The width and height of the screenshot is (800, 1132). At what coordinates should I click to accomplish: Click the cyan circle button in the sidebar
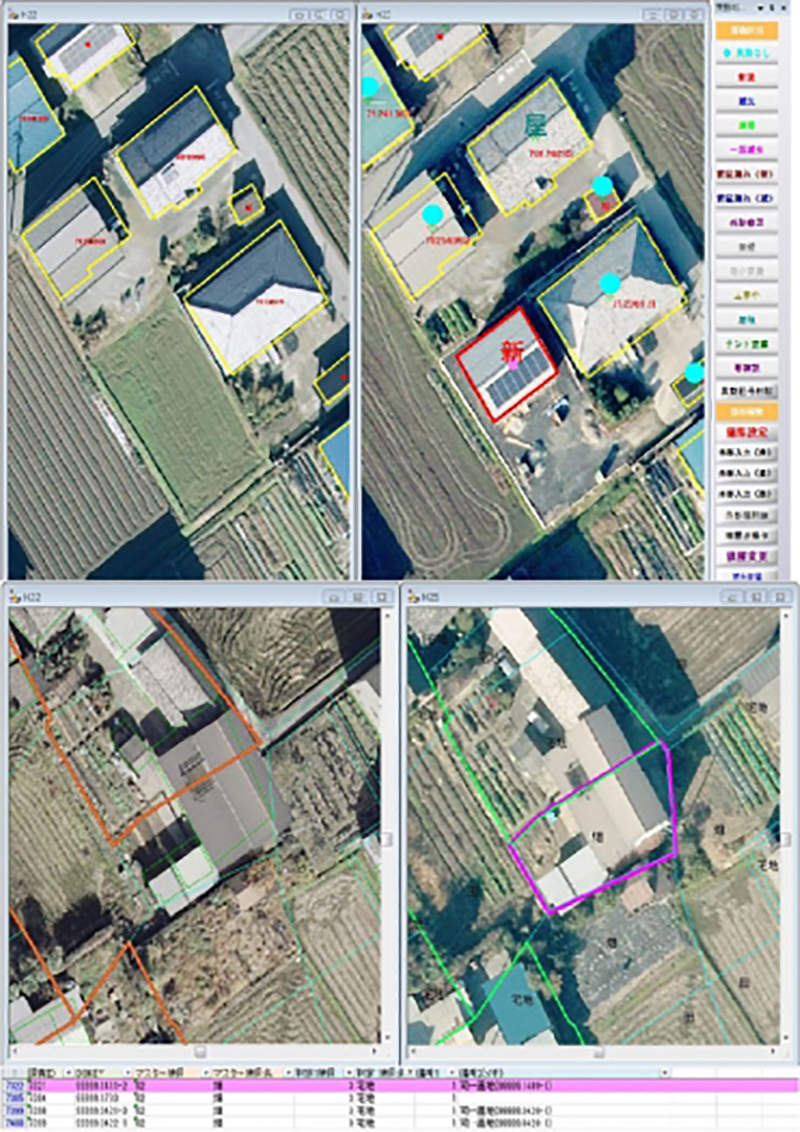point(746,54)
